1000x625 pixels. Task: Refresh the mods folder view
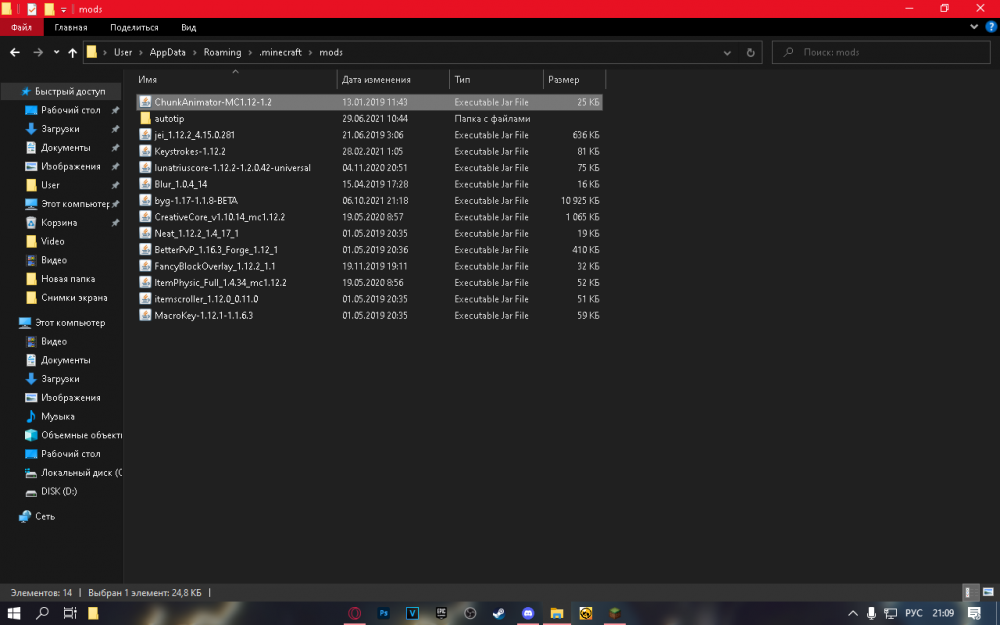pos(751,52)
